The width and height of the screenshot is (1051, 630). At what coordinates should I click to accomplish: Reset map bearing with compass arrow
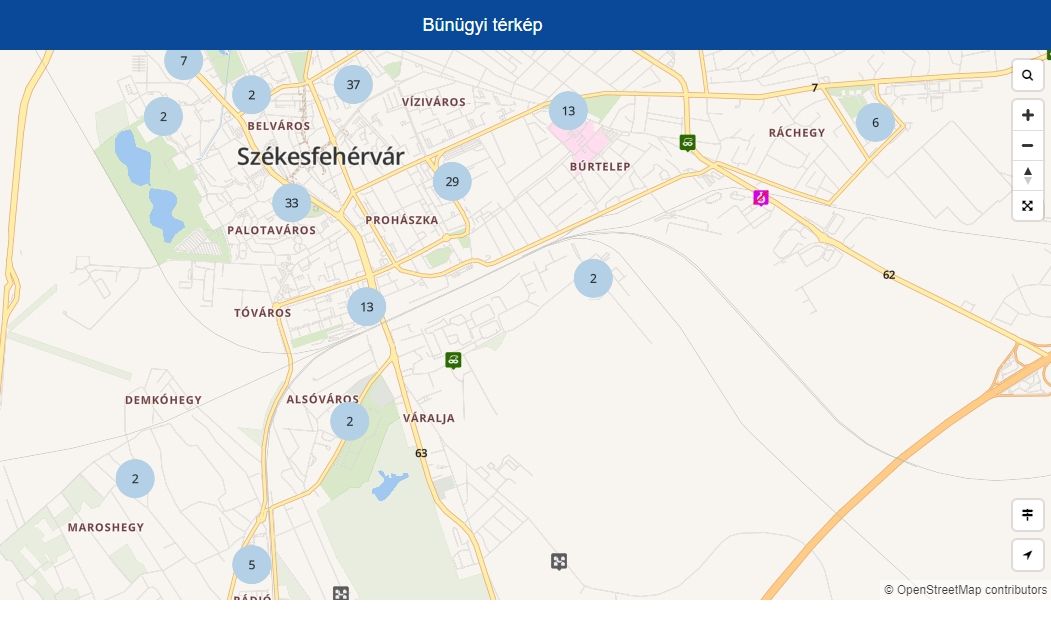[x=1027, y=176]
